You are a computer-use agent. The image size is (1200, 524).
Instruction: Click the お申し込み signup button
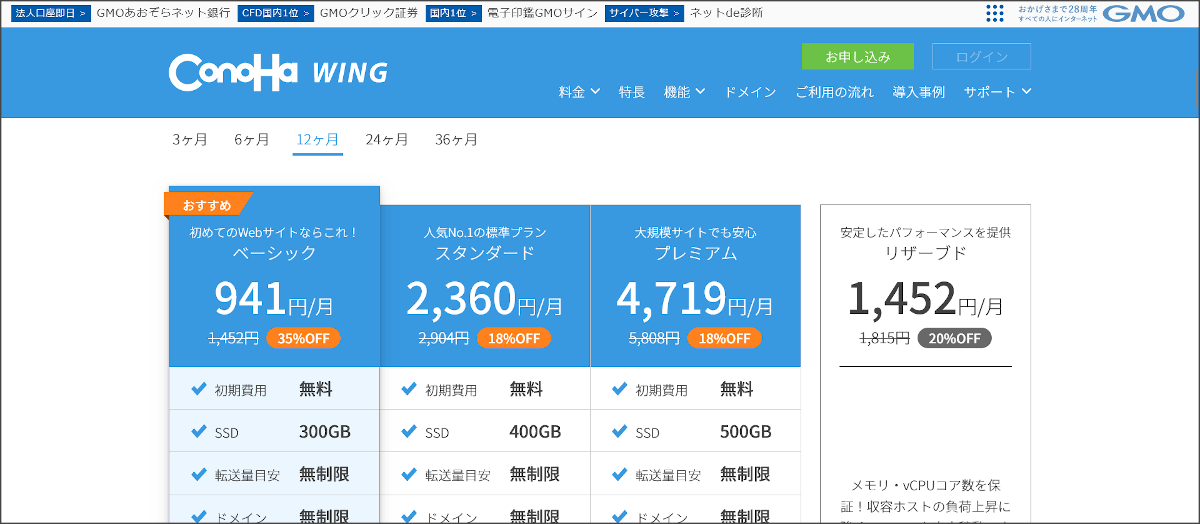click(x=858, y=57)
